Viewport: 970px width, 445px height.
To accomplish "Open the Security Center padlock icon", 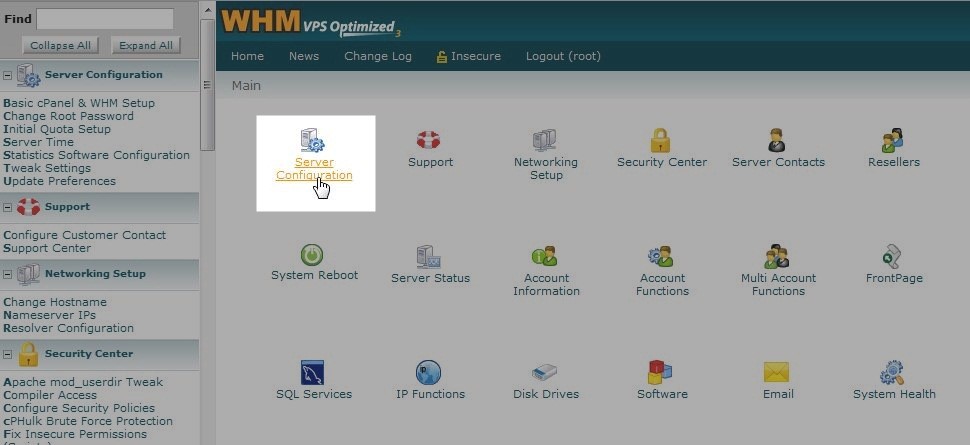I will click(x=660, y=140).
